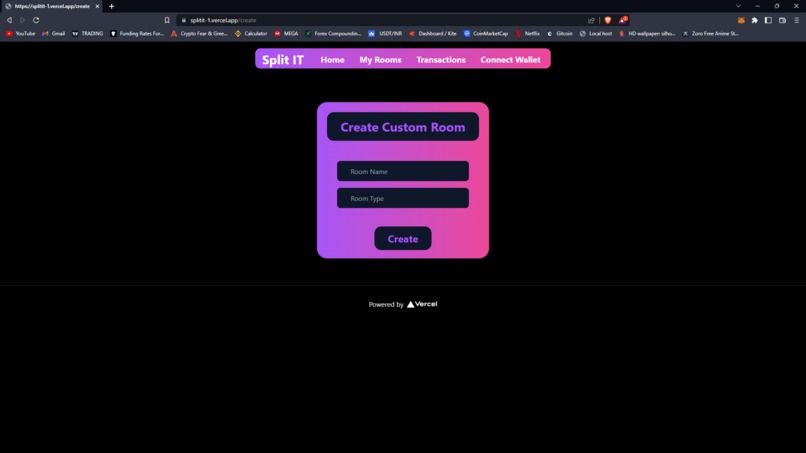Screen dimensions: 806x453
Task: Open Transactions page
Action: point(441,60)
